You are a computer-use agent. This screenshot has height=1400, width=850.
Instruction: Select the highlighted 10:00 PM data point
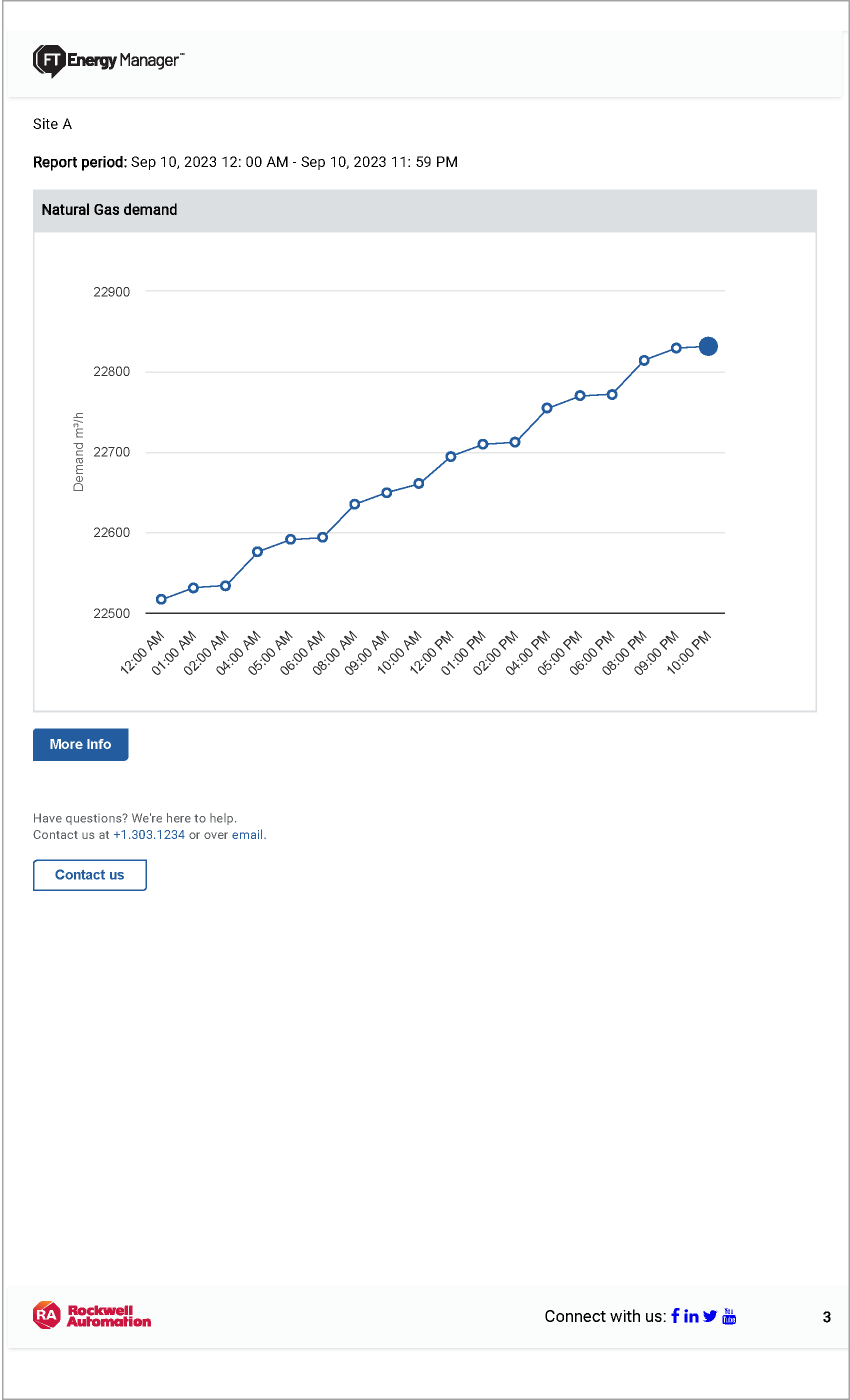click(708, 346)
